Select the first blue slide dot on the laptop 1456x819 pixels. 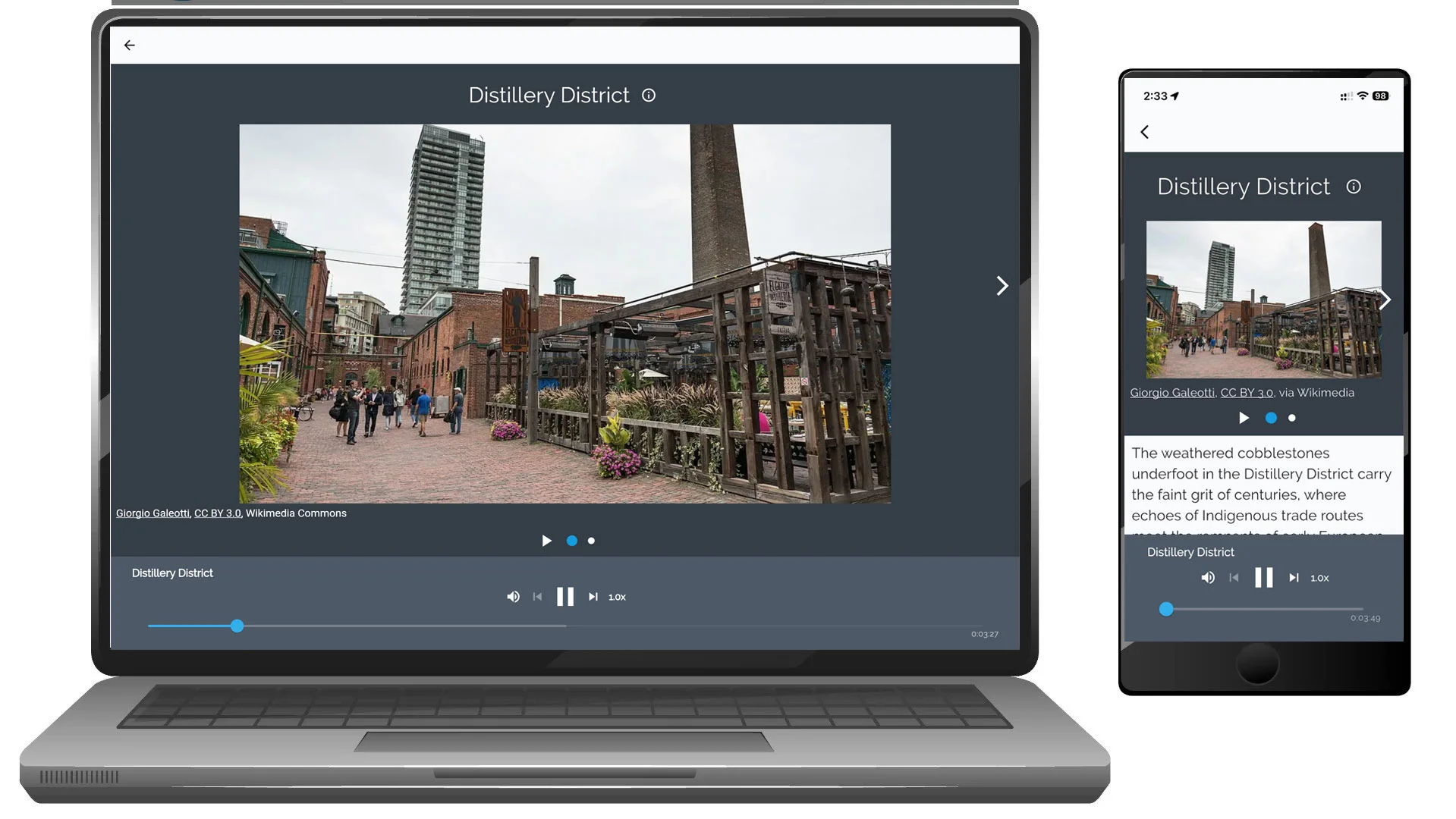(x=572, y=541)
